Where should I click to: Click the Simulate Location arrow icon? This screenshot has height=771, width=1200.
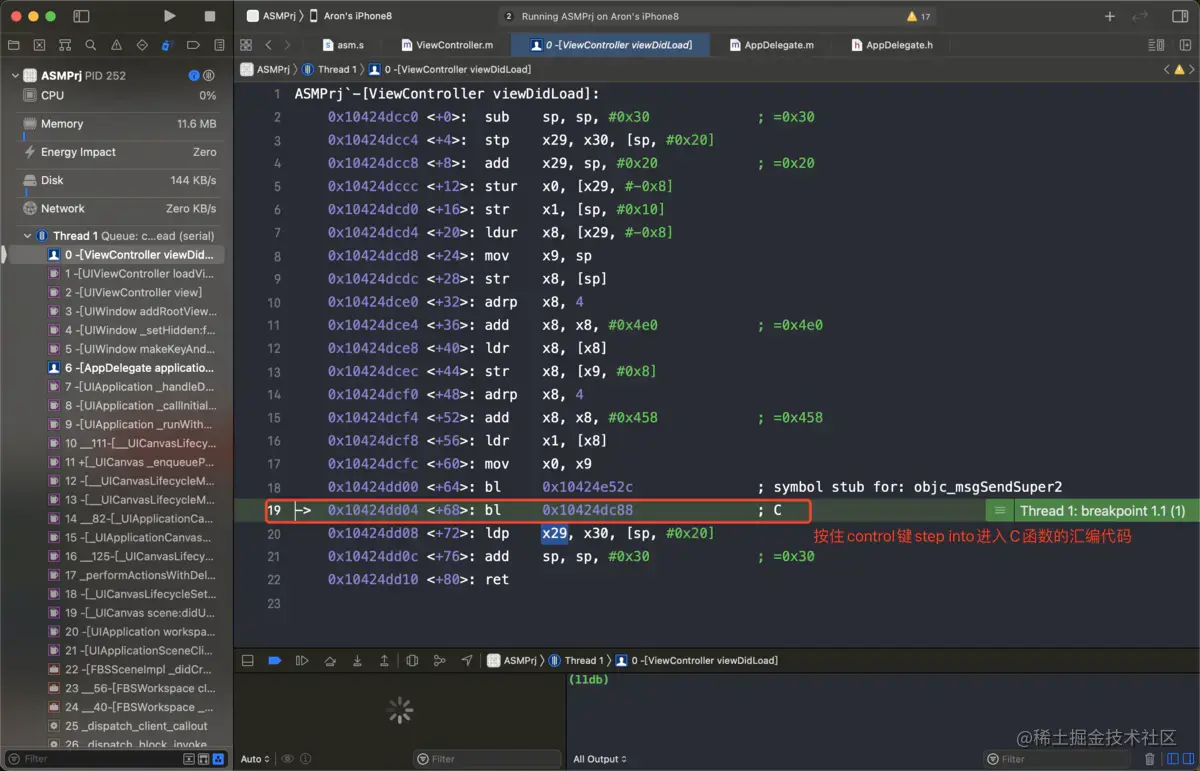[x=467, y=661]
